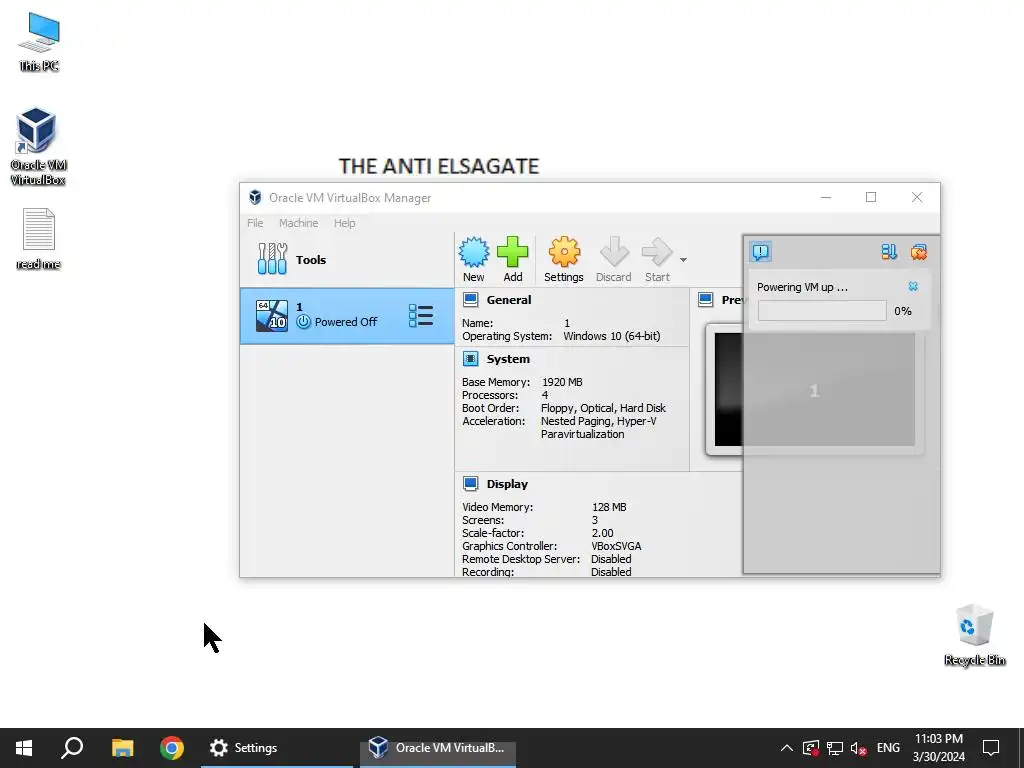Select virtual machine 1 in the list
This screenshot has height=768, width=1024.
(347, 315)
